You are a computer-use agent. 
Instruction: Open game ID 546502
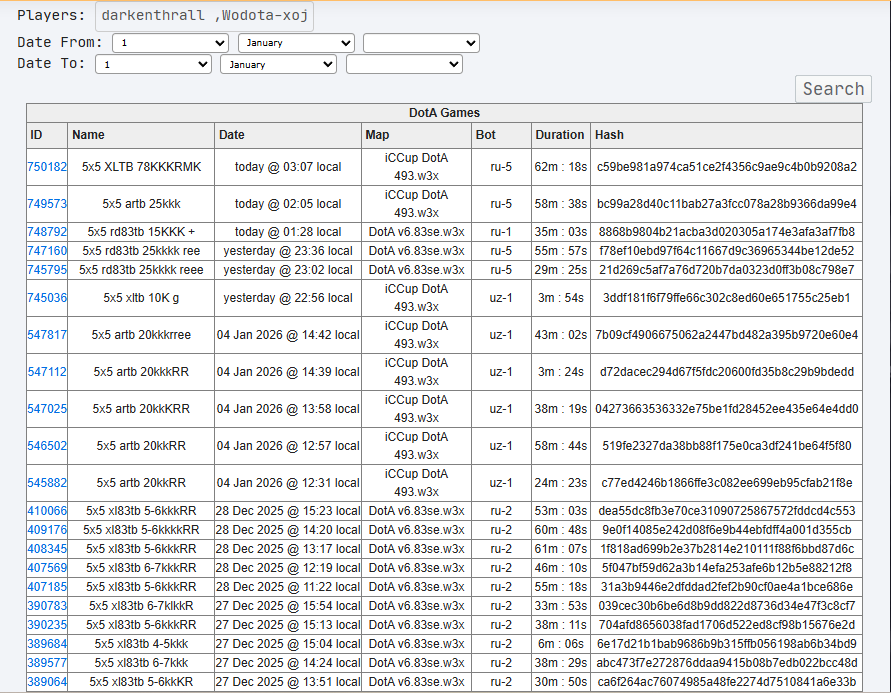pyautogui.click(x=47, y=445)
